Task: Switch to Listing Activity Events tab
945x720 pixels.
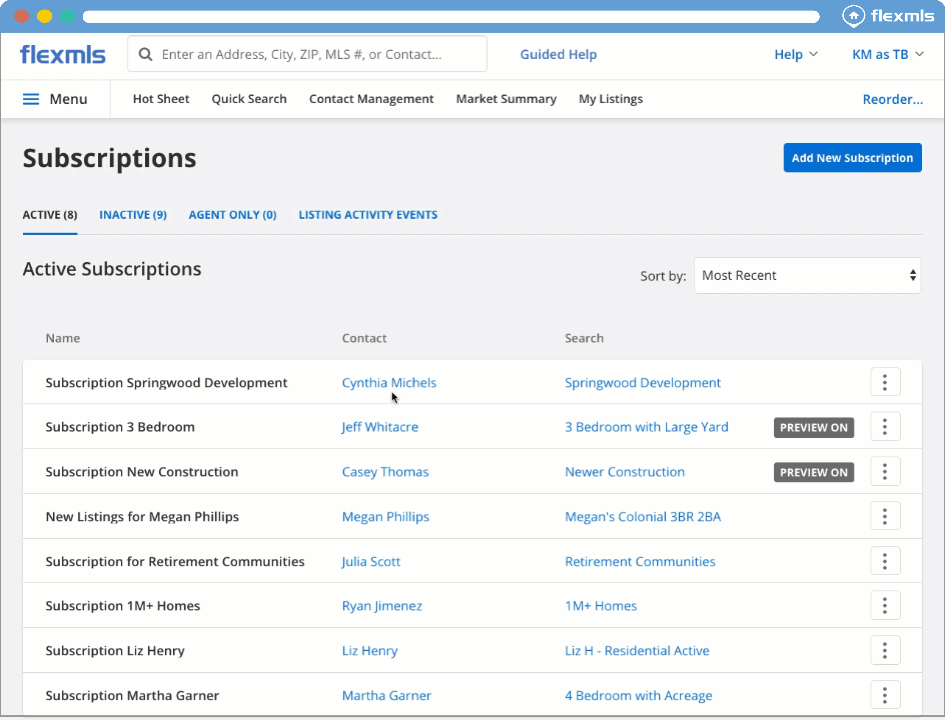Action: point(367,215)
